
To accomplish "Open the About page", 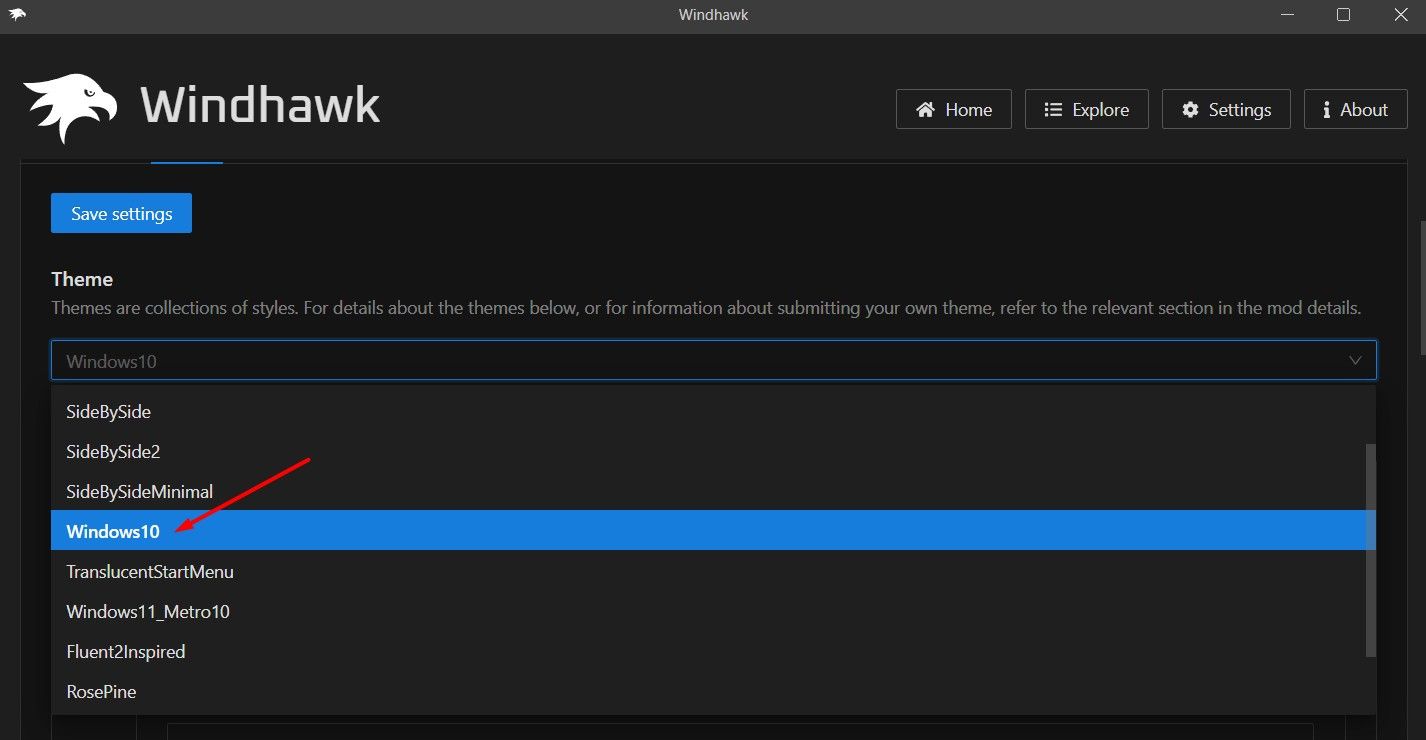I will click(1355, 110).
